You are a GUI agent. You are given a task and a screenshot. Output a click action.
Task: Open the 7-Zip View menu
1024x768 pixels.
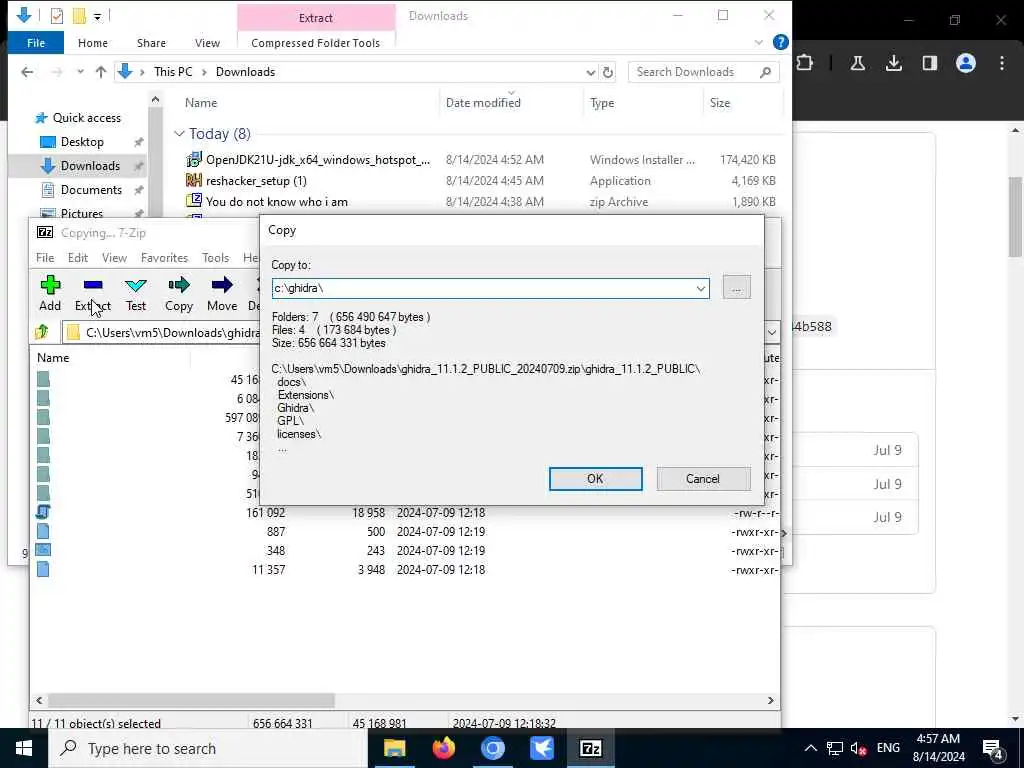point(114,258)
